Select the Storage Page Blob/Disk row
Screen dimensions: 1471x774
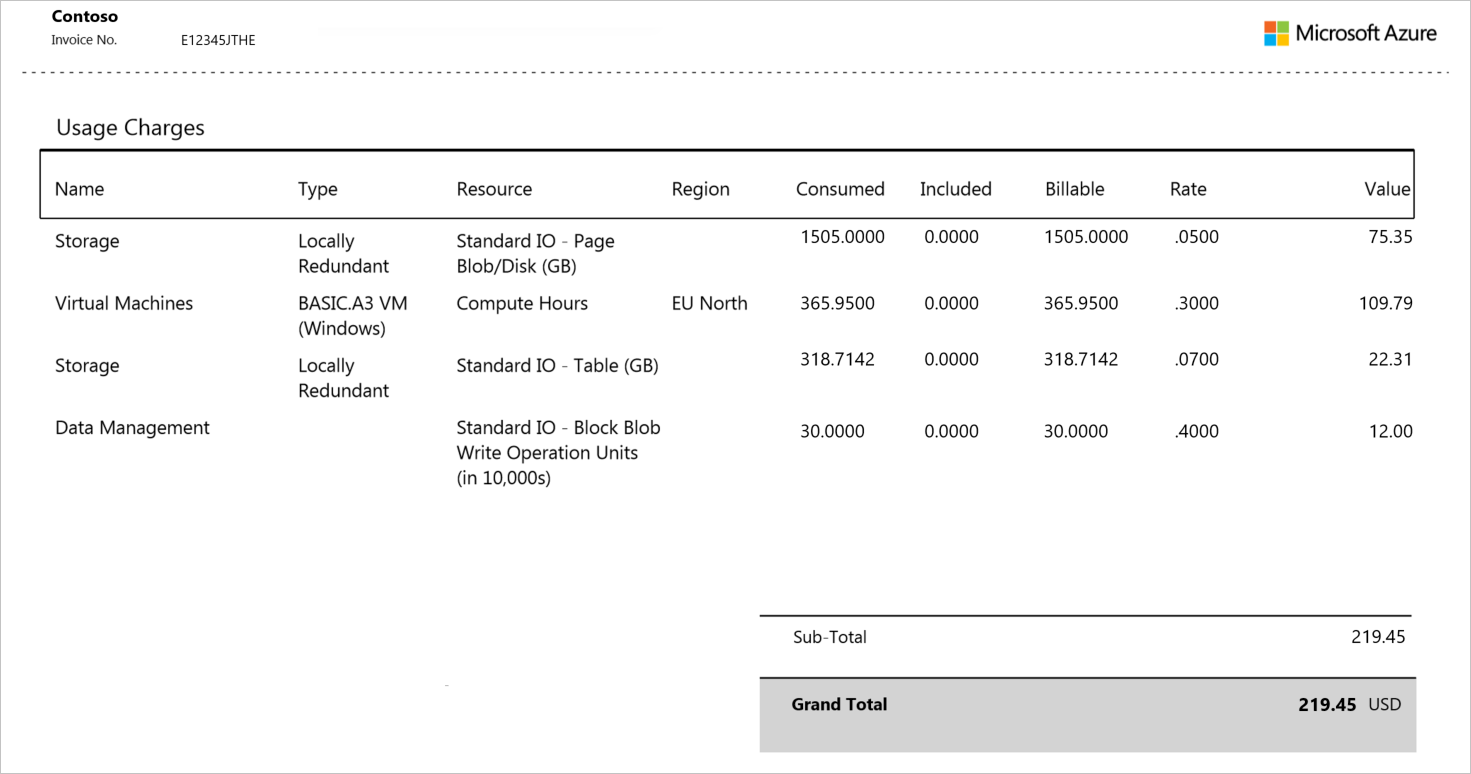[87, 240]
